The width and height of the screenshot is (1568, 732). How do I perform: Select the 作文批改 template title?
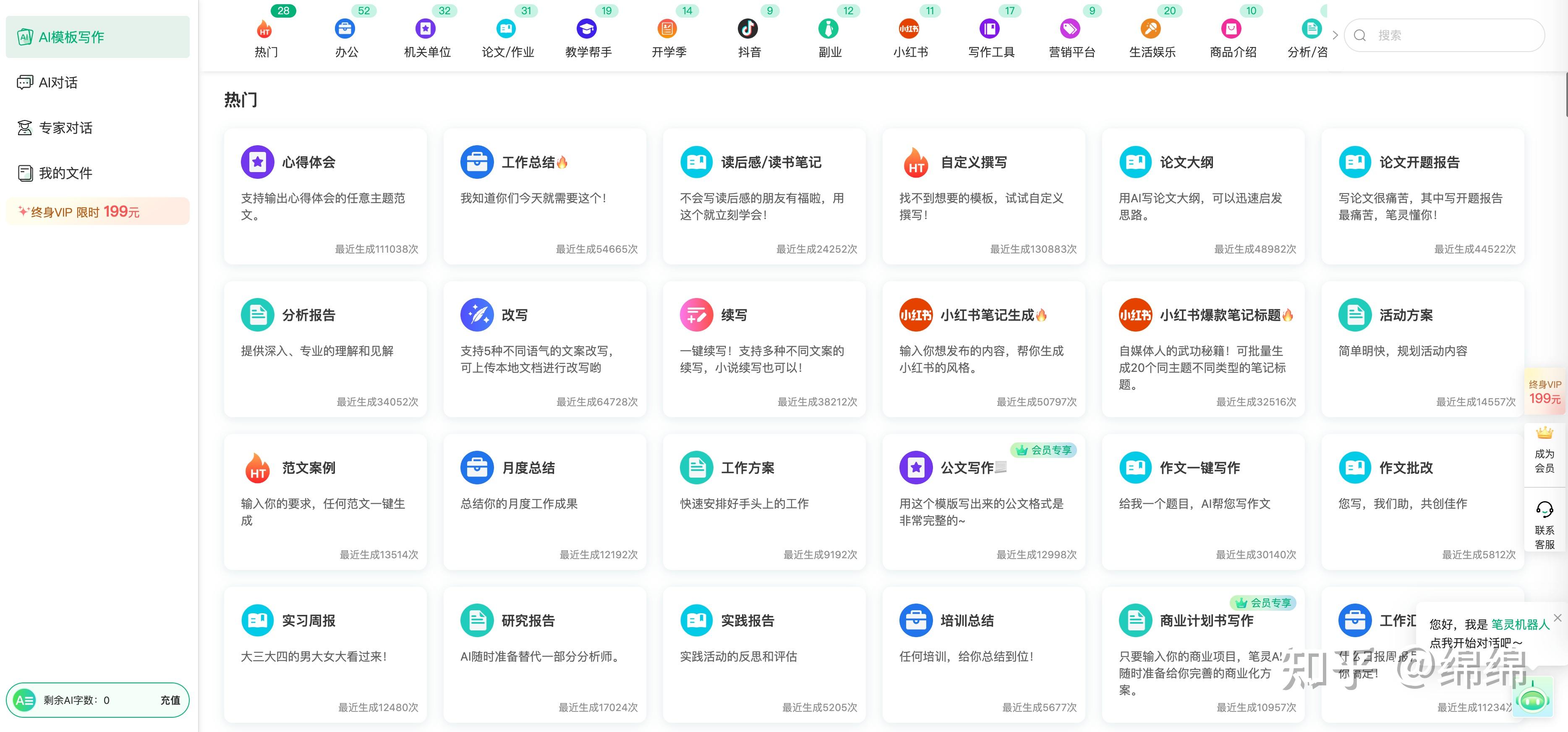pyautogui.click(x=1406, y=468)
